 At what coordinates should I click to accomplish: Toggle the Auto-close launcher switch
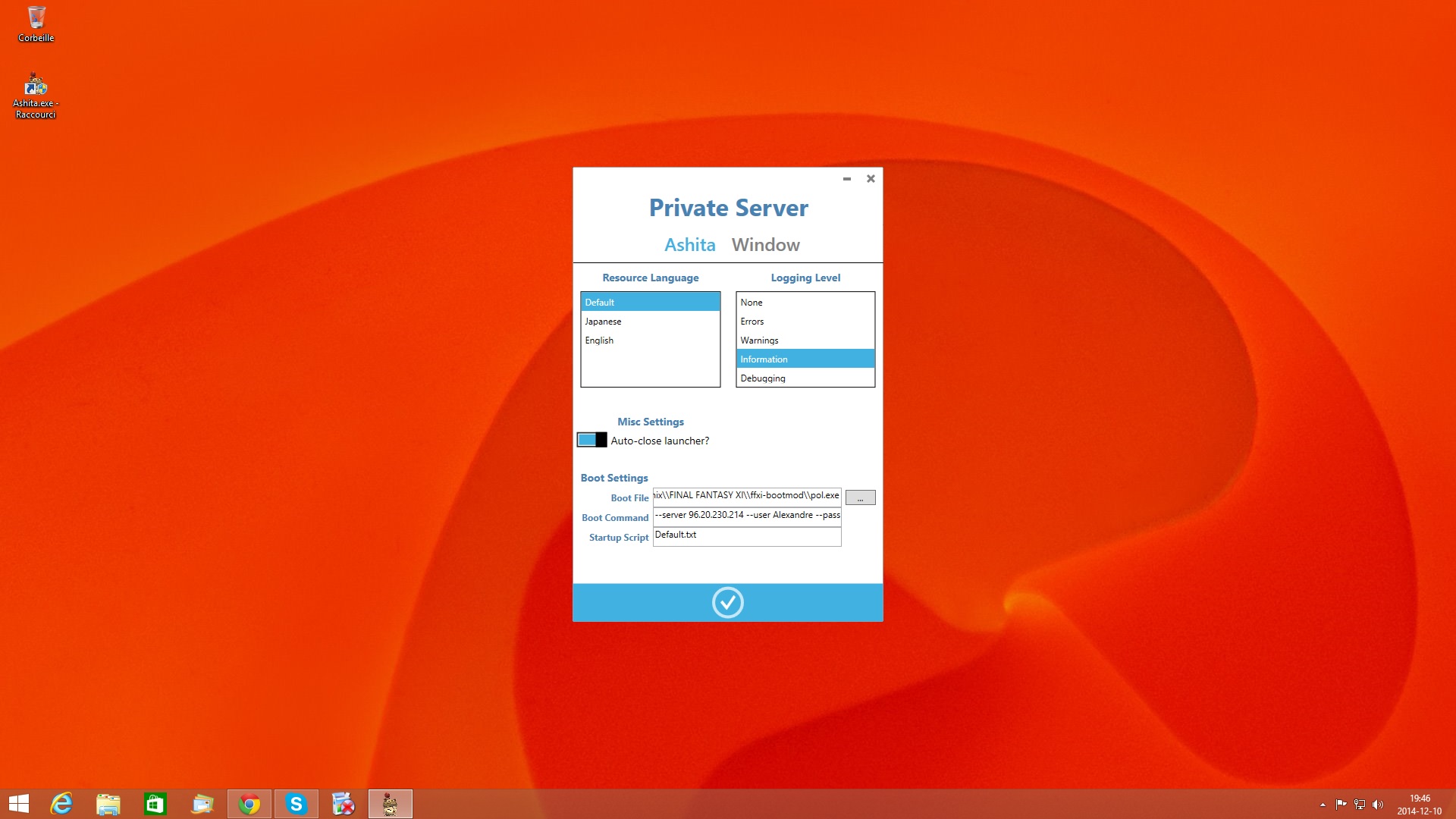pos(591,440)
